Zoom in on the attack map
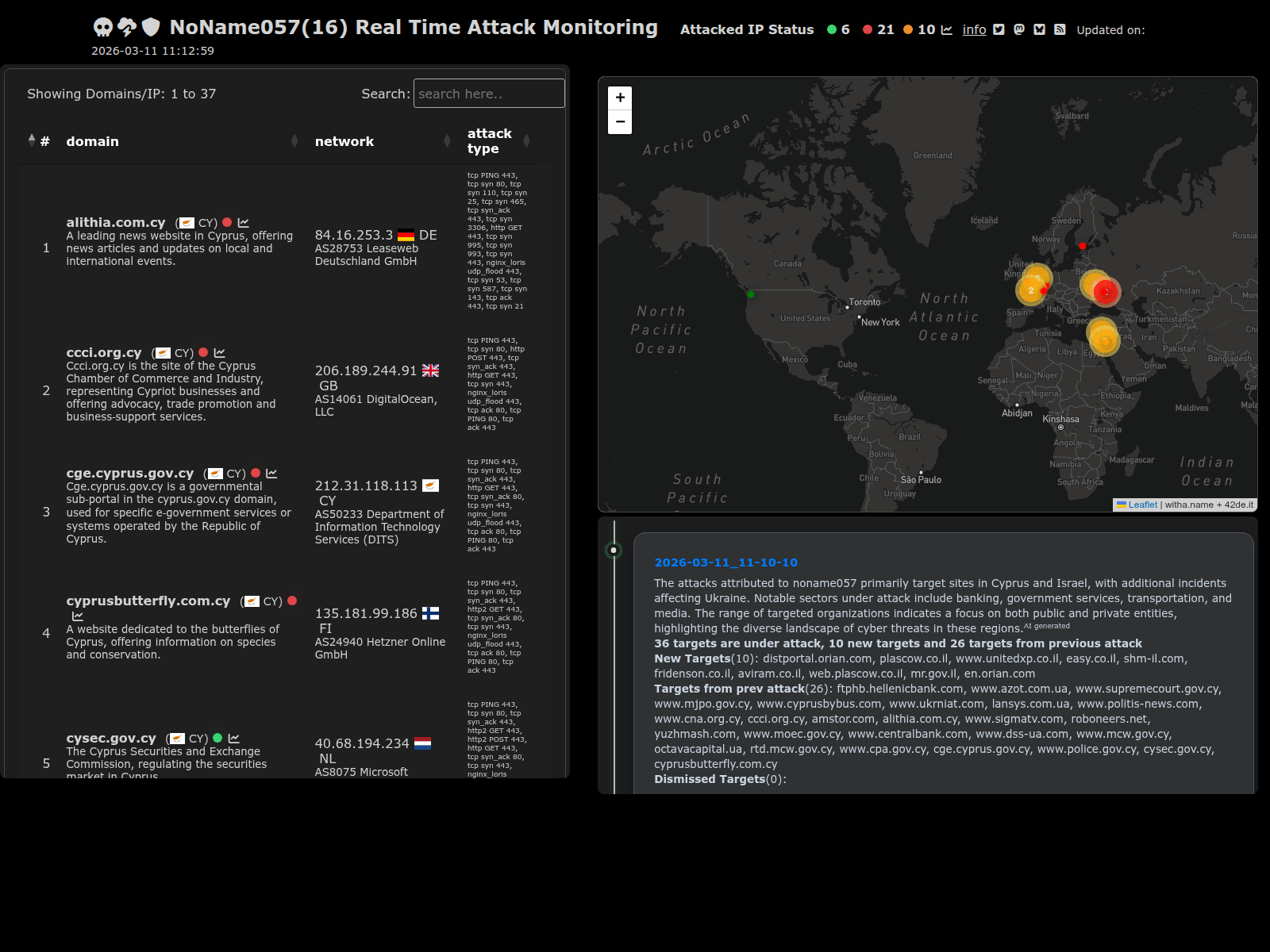 point(620,98)
